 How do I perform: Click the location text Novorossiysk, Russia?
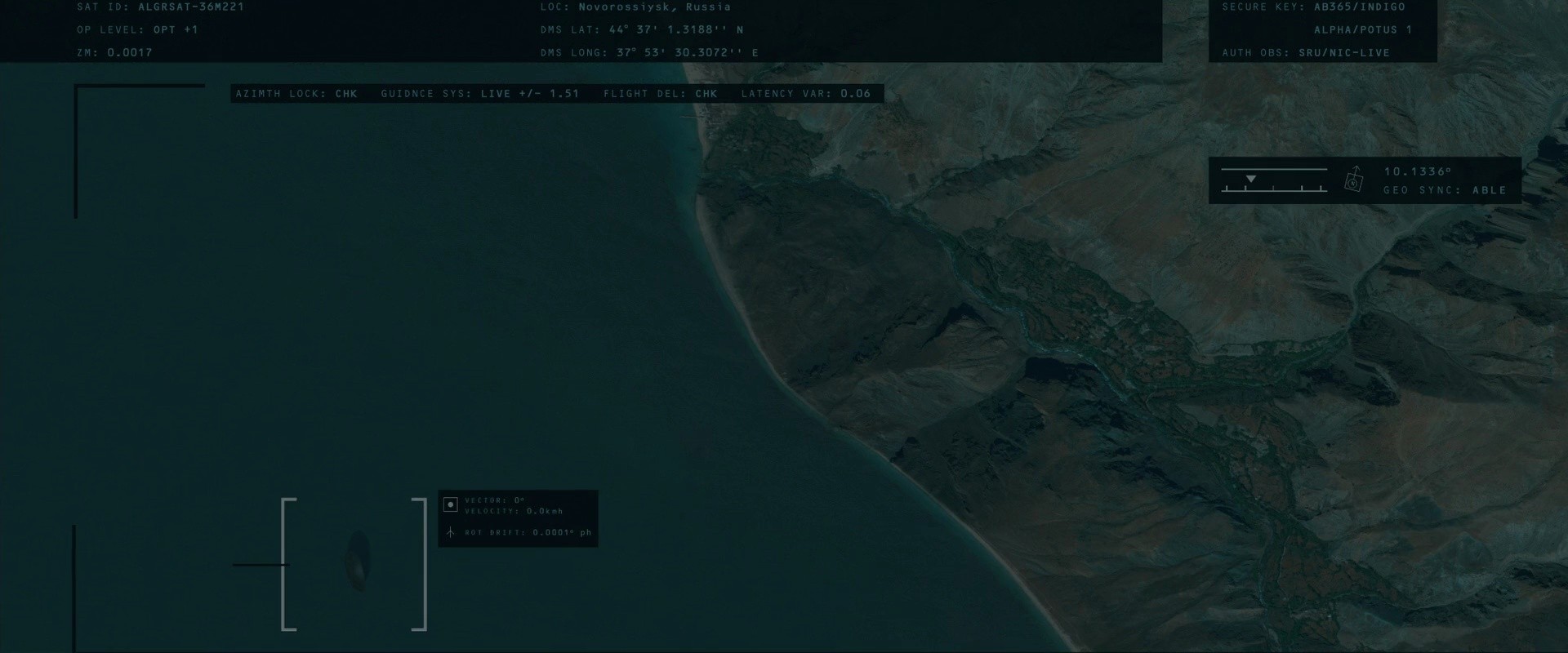click(655, 7)
